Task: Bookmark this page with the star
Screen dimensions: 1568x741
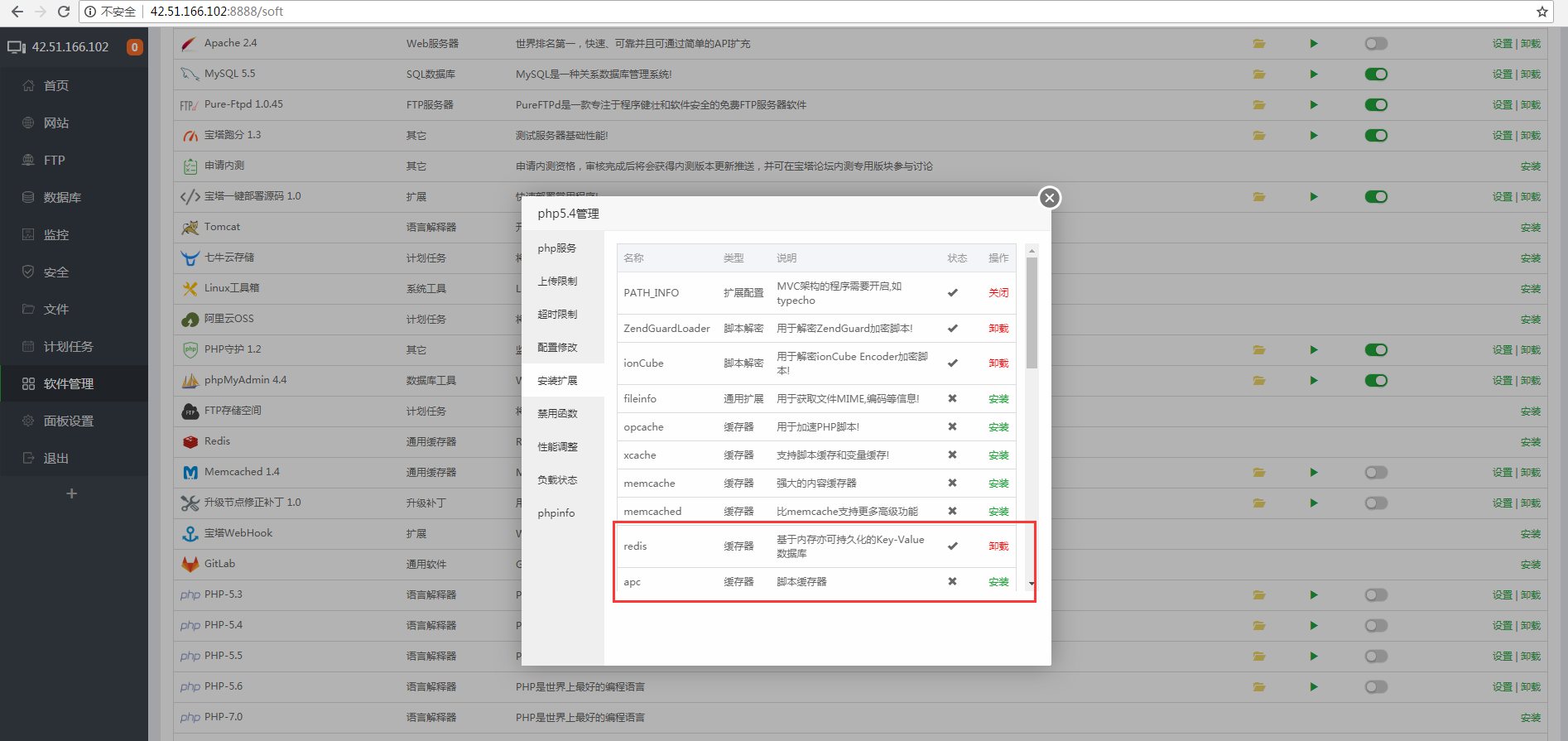Action: (x=1542, y=12)
